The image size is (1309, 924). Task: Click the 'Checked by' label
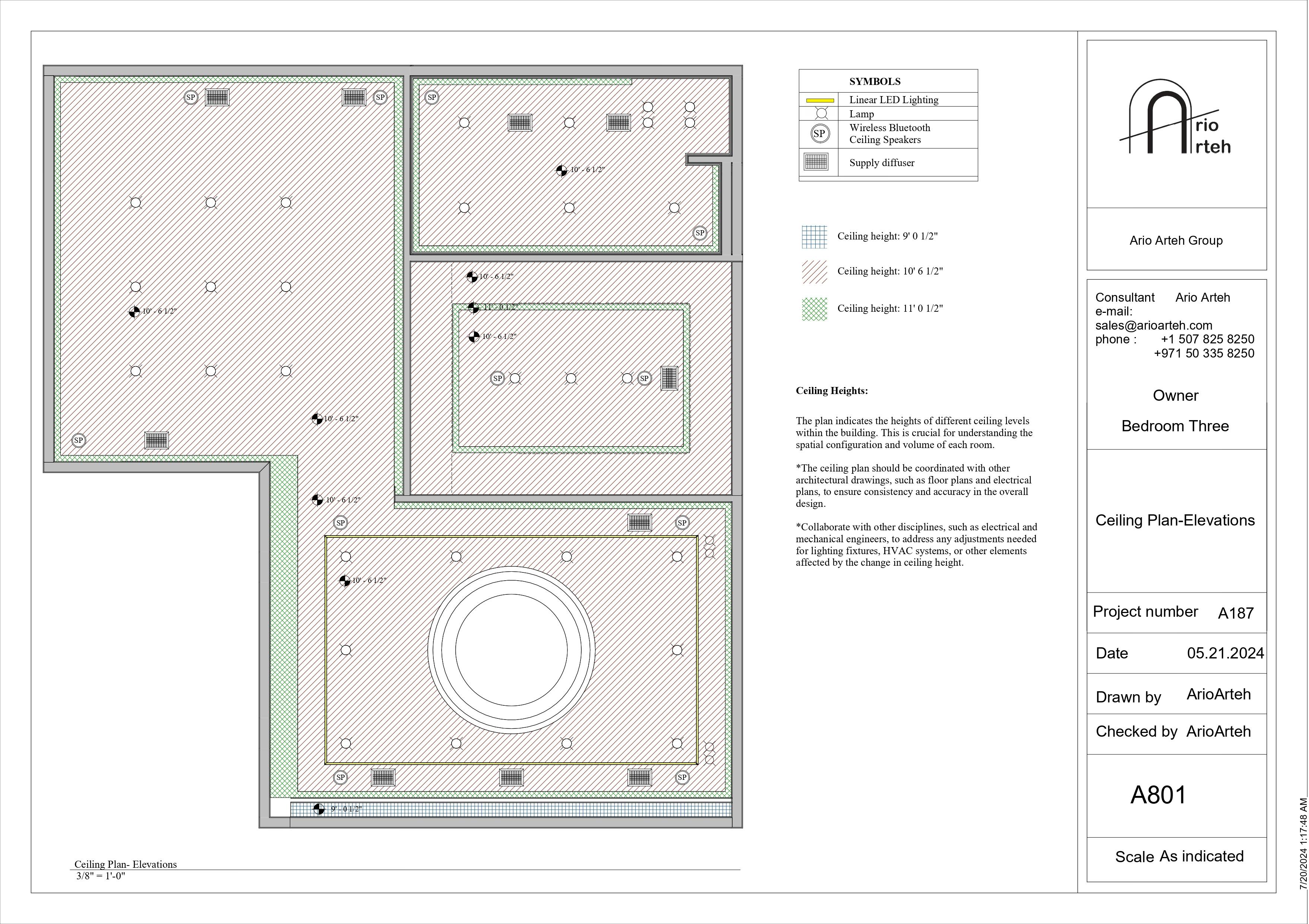tap(1136, 731)
